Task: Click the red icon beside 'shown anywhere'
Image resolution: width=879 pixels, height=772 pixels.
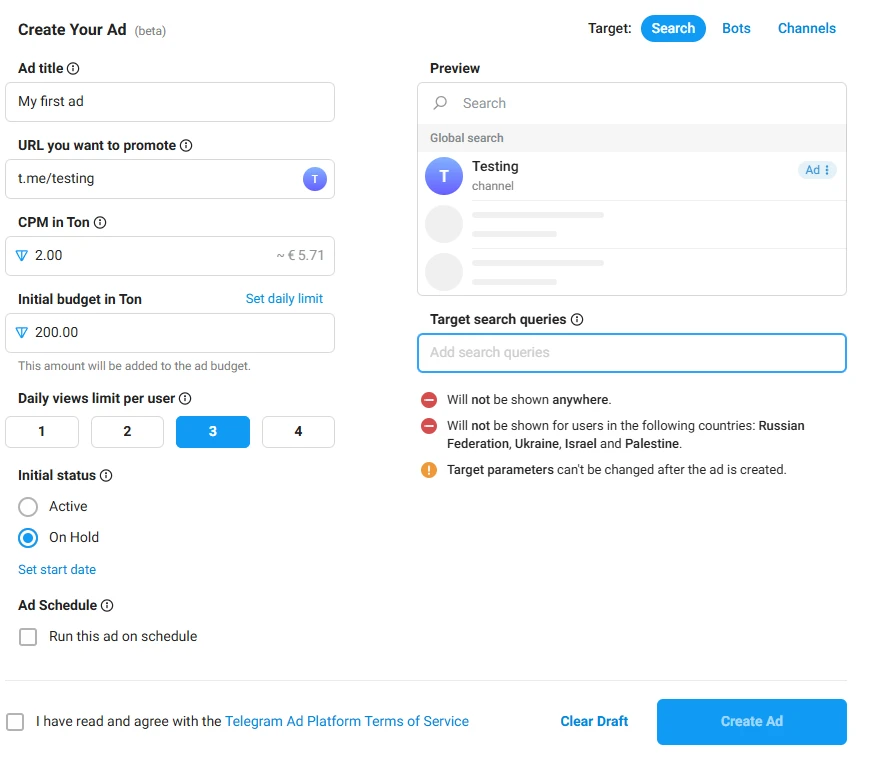Action: tap(429, 400)
